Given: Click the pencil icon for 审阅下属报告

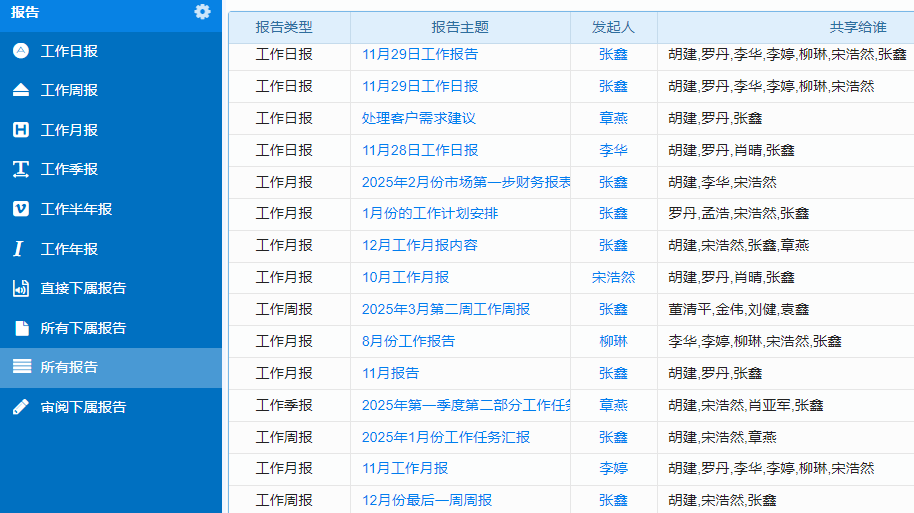Looking at the screenshot, I should click(x=21, y=407).
